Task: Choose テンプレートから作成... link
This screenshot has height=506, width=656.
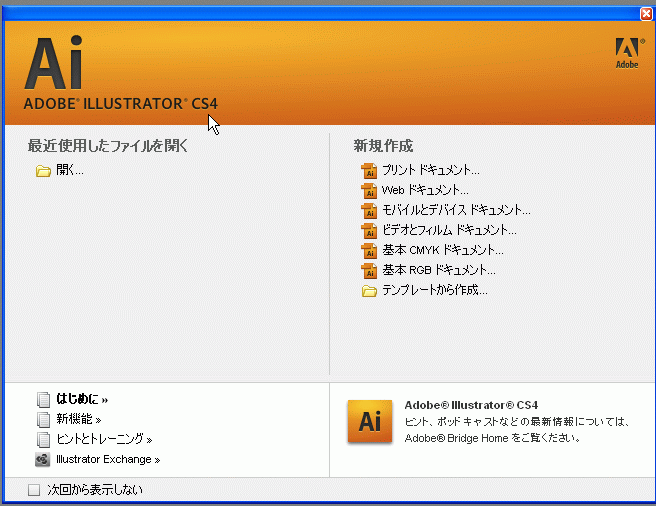Action: click(435, 290)
